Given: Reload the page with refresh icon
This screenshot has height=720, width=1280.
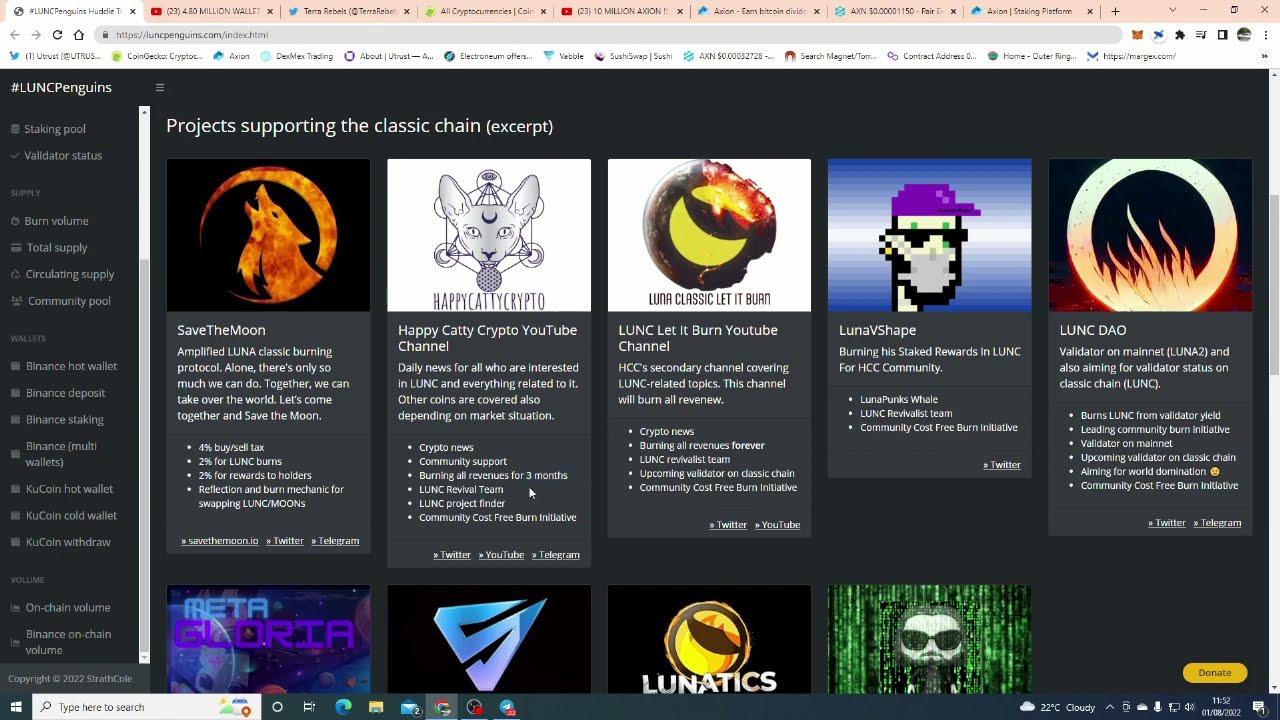Looking at the screenshot, I should (x=57, y=34).
